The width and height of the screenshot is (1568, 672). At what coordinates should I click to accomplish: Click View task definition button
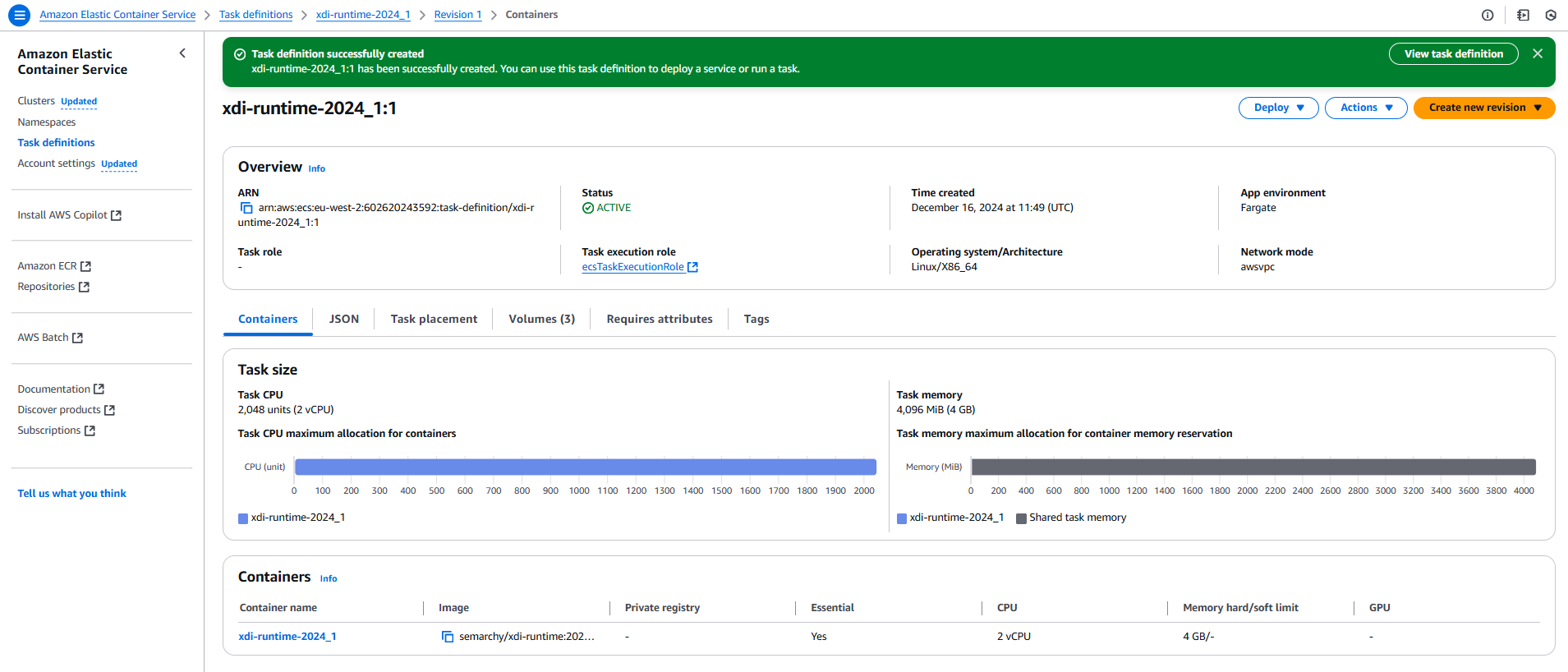pyautogui.click(x=1453, y=53)
